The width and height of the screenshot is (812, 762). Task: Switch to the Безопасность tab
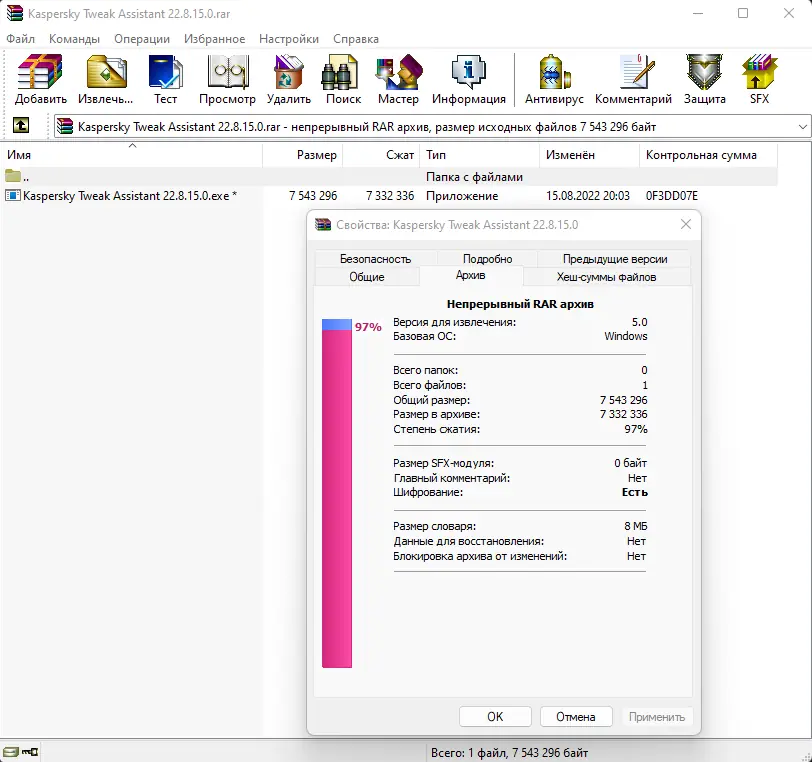375,258
